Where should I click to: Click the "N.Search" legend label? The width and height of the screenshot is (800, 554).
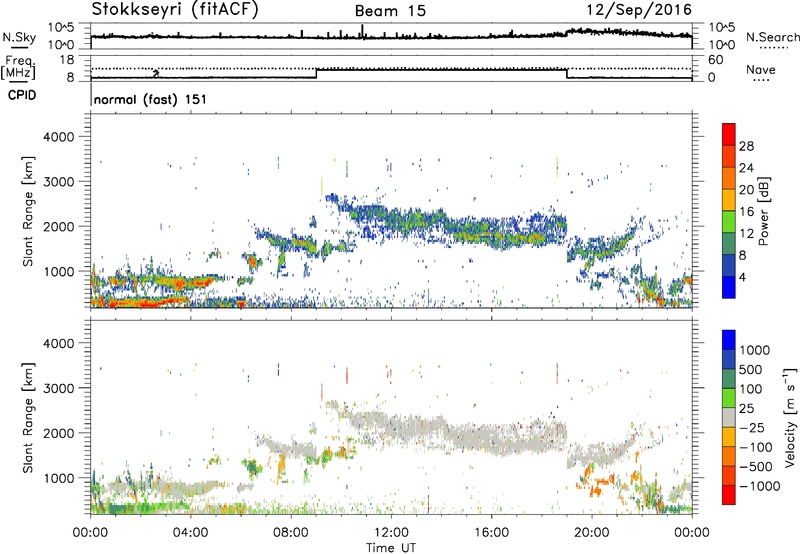(772, 37)
